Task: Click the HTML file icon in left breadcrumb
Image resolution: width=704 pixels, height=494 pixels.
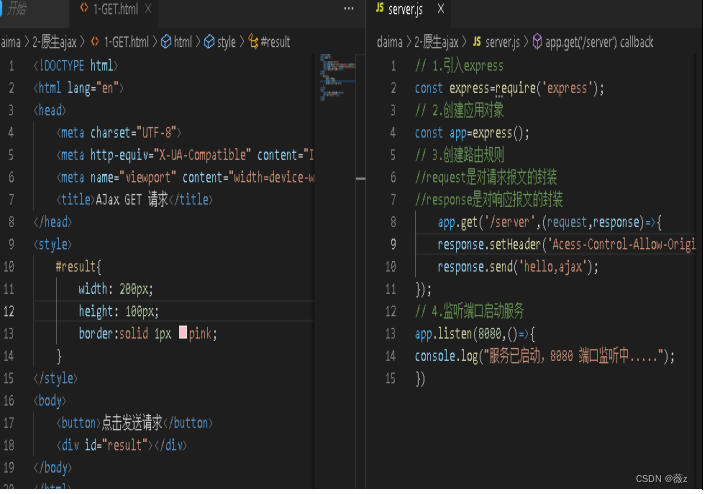Action: [x=95, y=41]
